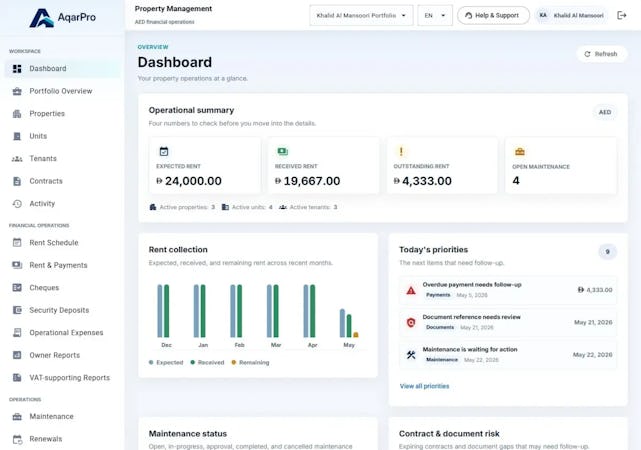Click the Contracts document icon

[17, 181]
